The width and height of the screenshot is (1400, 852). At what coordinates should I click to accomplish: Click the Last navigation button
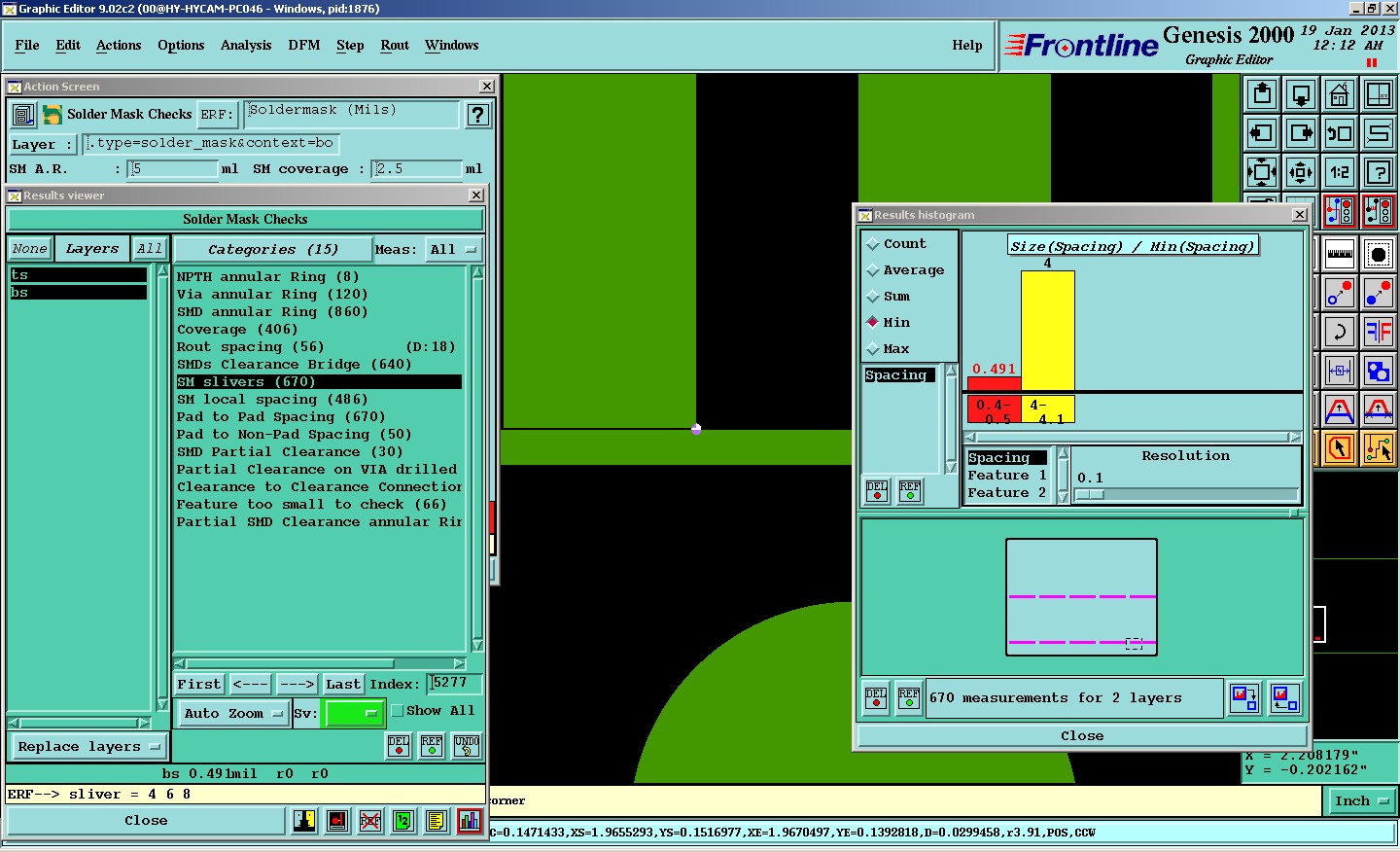[343, 685]
